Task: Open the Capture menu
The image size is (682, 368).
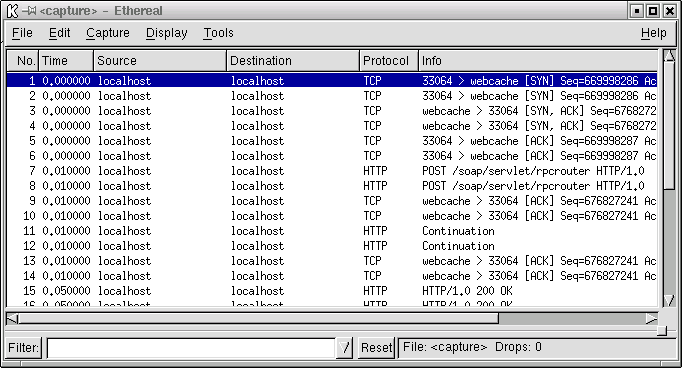Action: [x=108, y=33]
